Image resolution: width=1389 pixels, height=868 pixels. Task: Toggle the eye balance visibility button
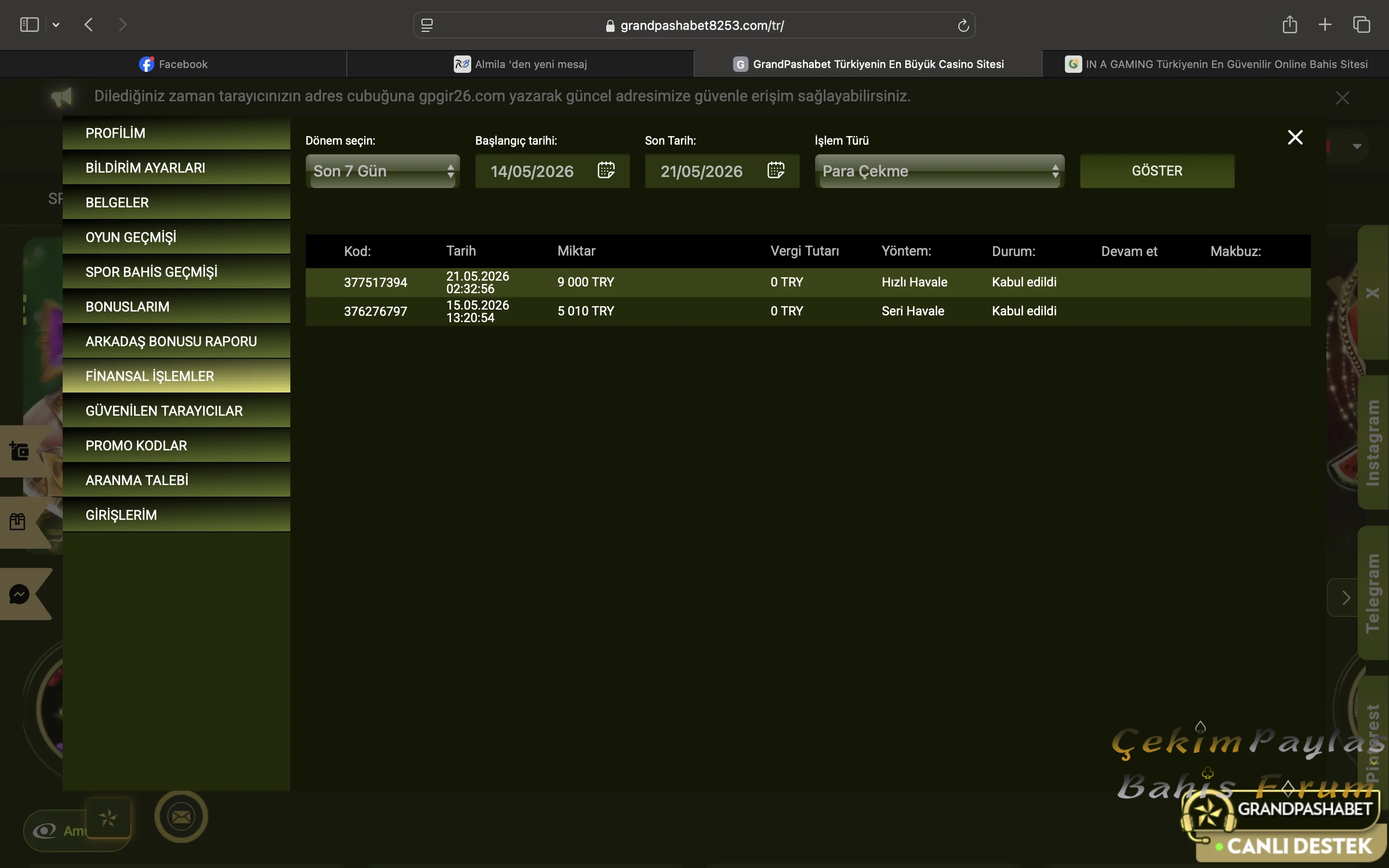click(x=44, y=831)
